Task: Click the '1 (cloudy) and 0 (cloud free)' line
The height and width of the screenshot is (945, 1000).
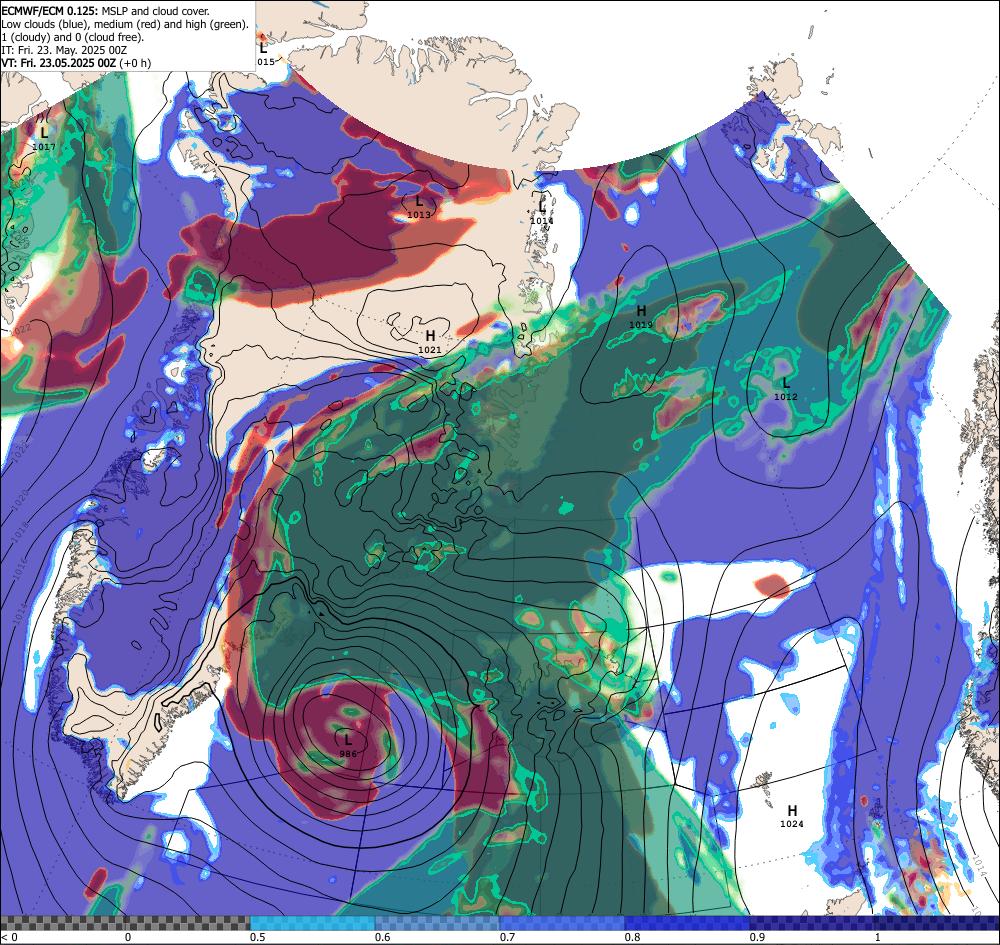Action: [x=73, y=37]
